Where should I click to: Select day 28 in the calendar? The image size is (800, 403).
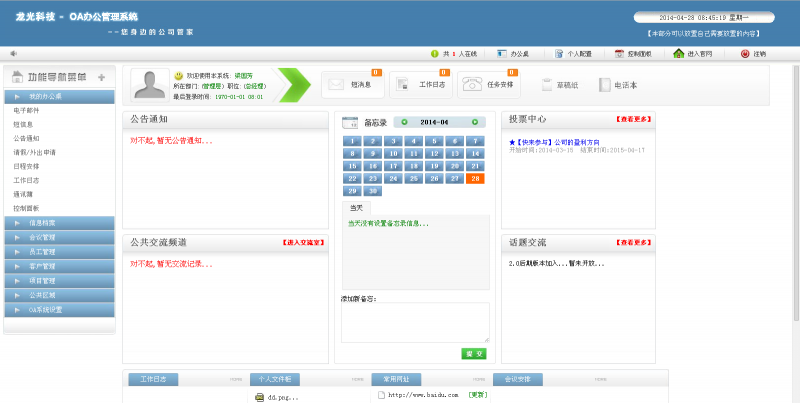click(475, 178)
